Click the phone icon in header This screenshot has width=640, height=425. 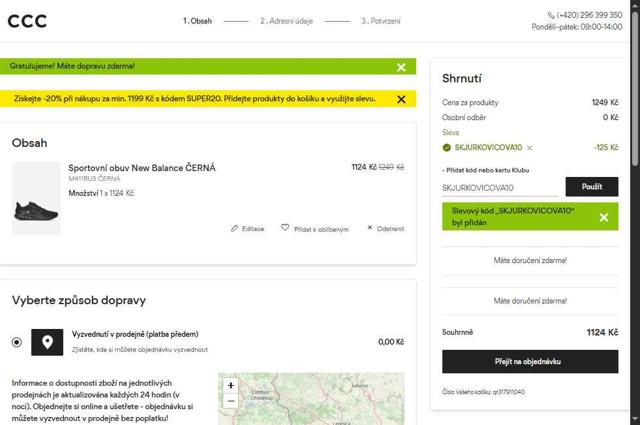[x=551, y=15]
